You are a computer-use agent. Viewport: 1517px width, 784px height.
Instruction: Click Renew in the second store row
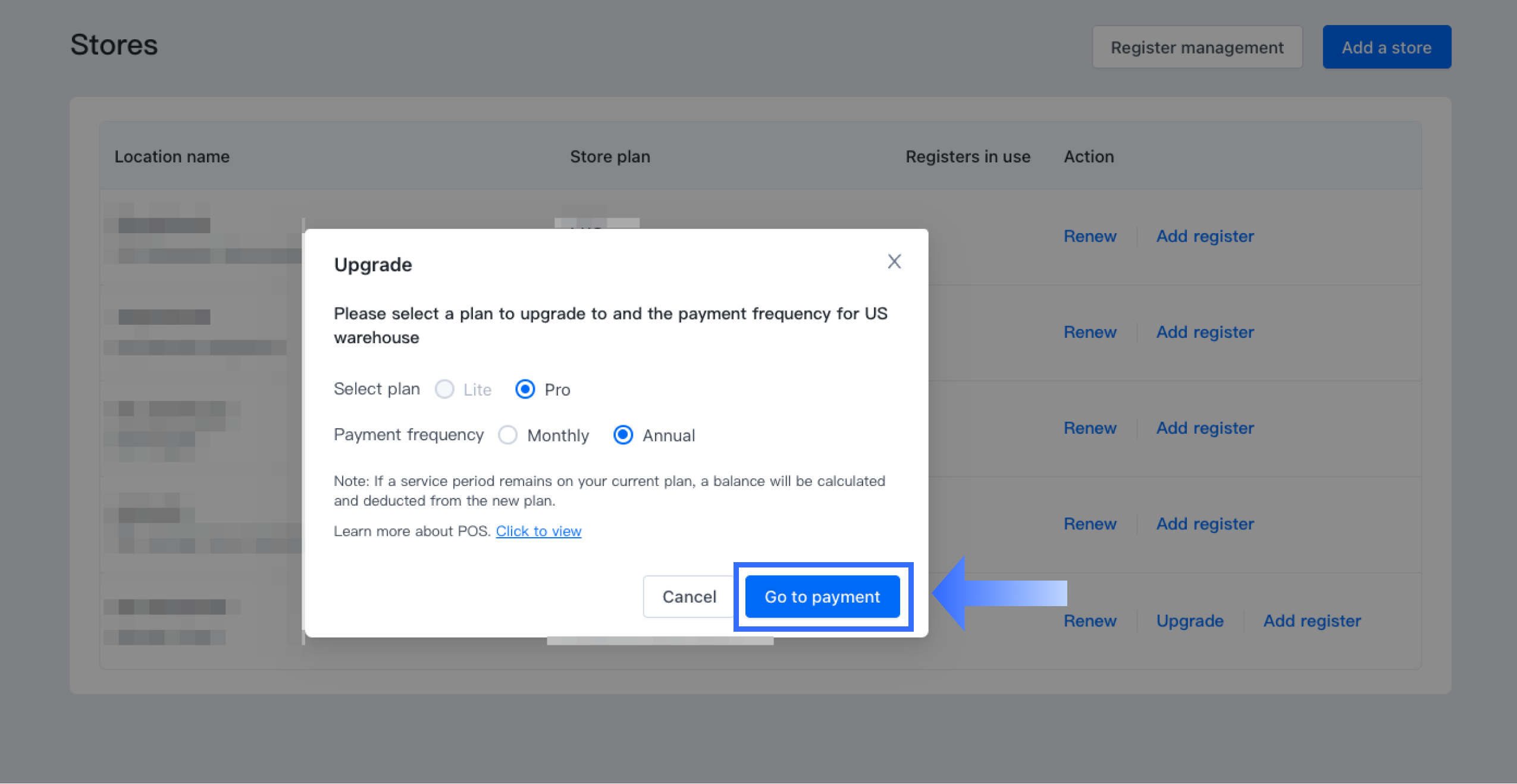pos(1090,332)
